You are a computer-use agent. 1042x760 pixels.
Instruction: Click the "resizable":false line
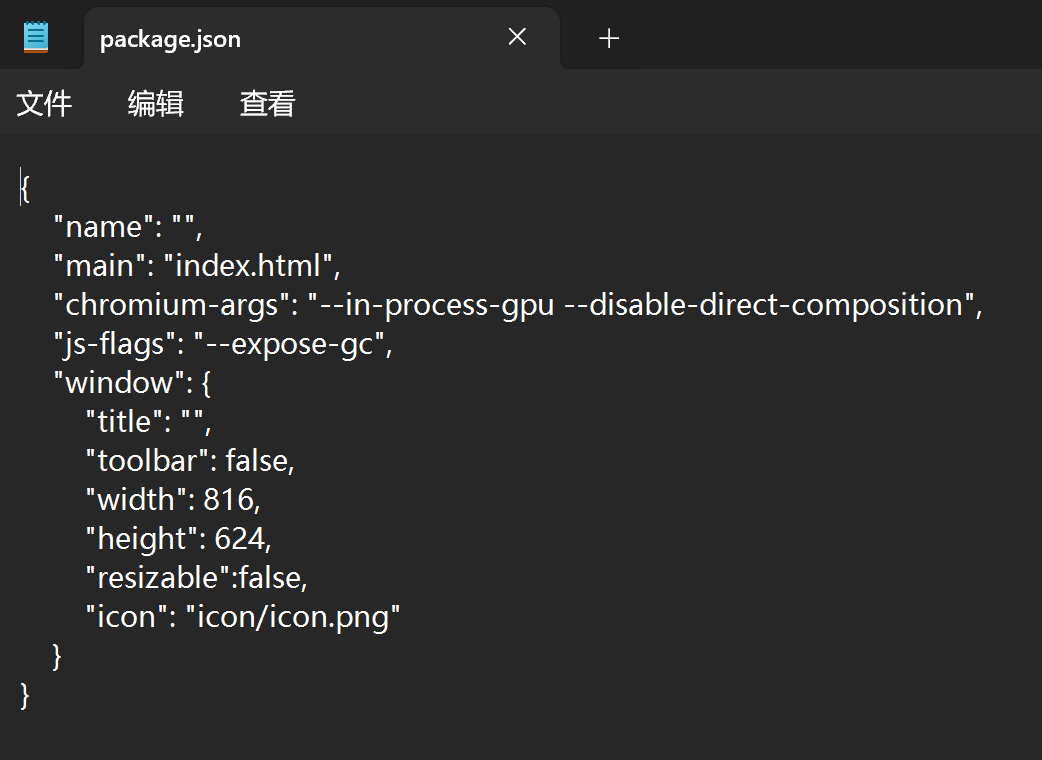pyautogui.click(x=197, y=578)
